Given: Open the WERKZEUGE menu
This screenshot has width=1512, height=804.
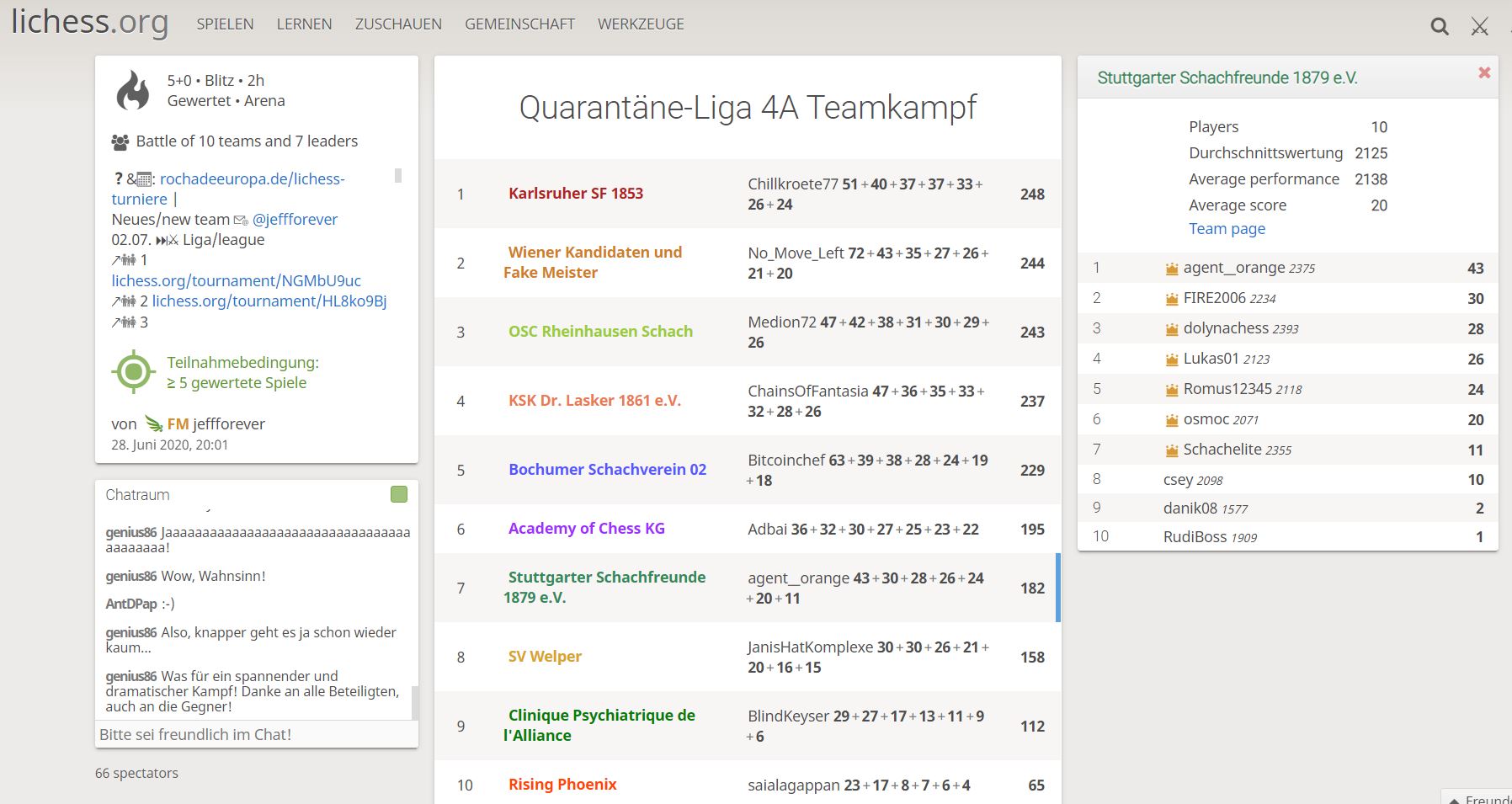Looking at the screenshot, I should point(641,24).
